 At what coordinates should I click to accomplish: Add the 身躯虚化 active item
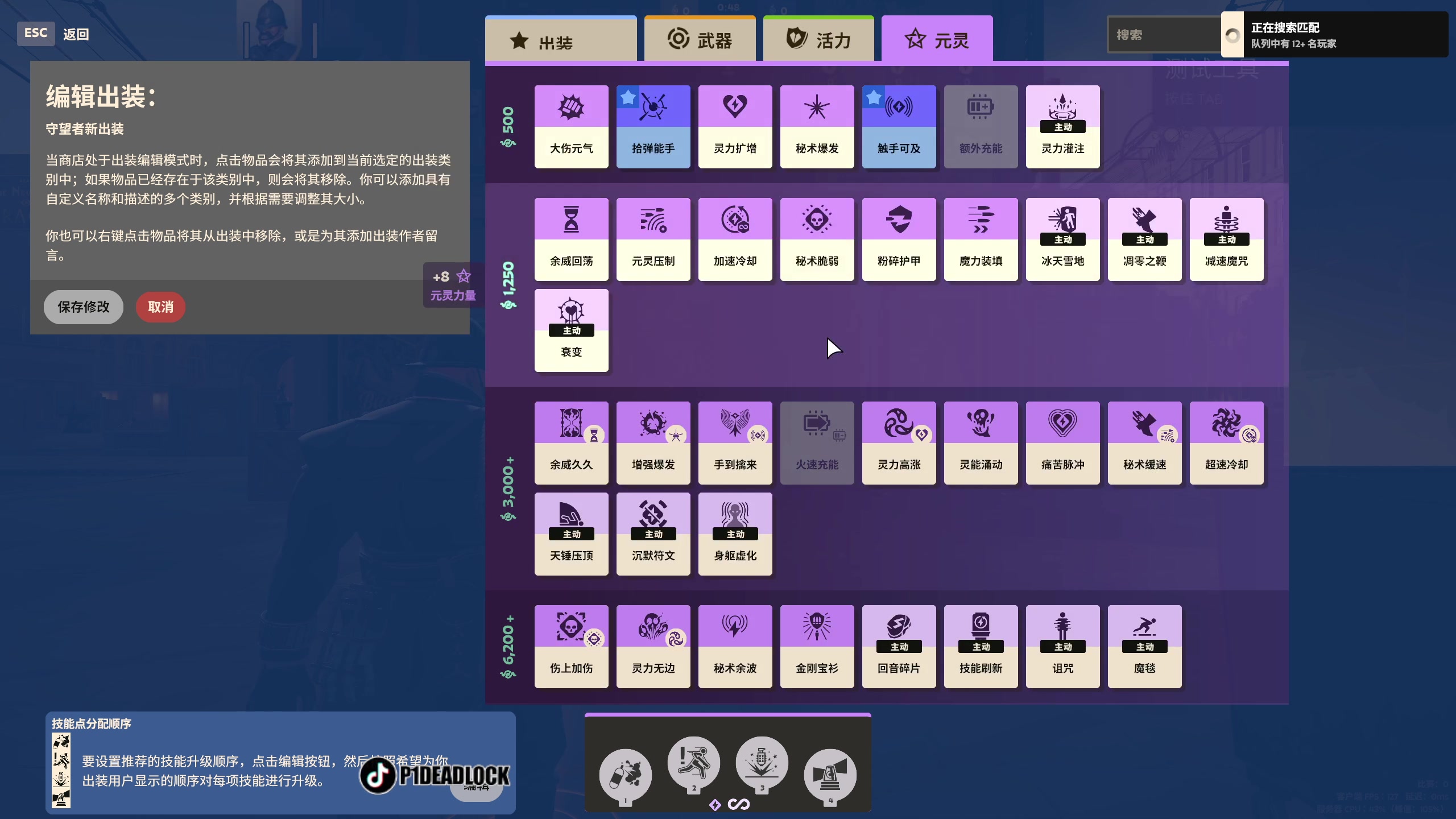point(735,533)
